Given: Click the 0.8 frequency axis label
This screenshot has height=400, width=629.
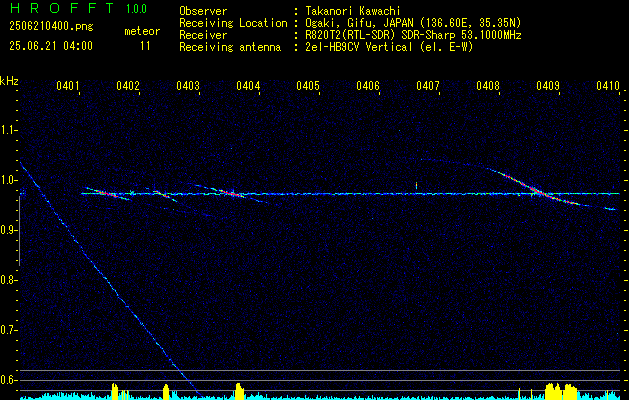Looking at the screenshot, I should [x=8, y=280].
